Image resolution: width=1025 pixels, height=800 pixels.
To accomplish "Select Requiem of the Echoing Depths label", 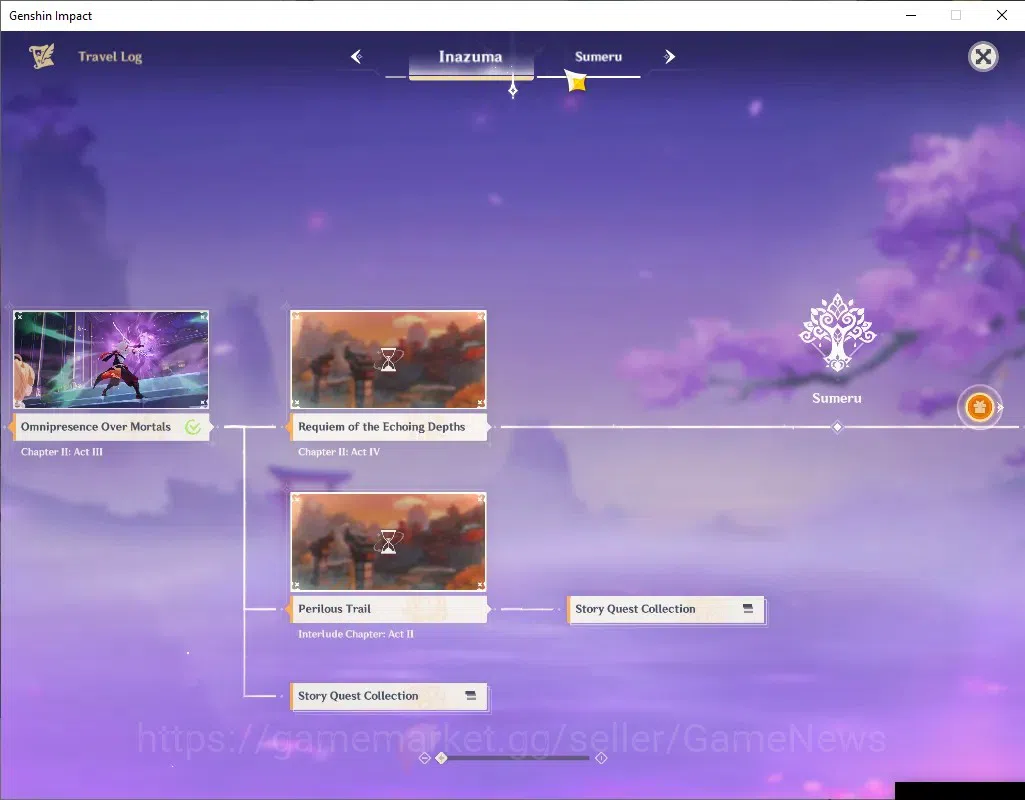I will 388,427.
